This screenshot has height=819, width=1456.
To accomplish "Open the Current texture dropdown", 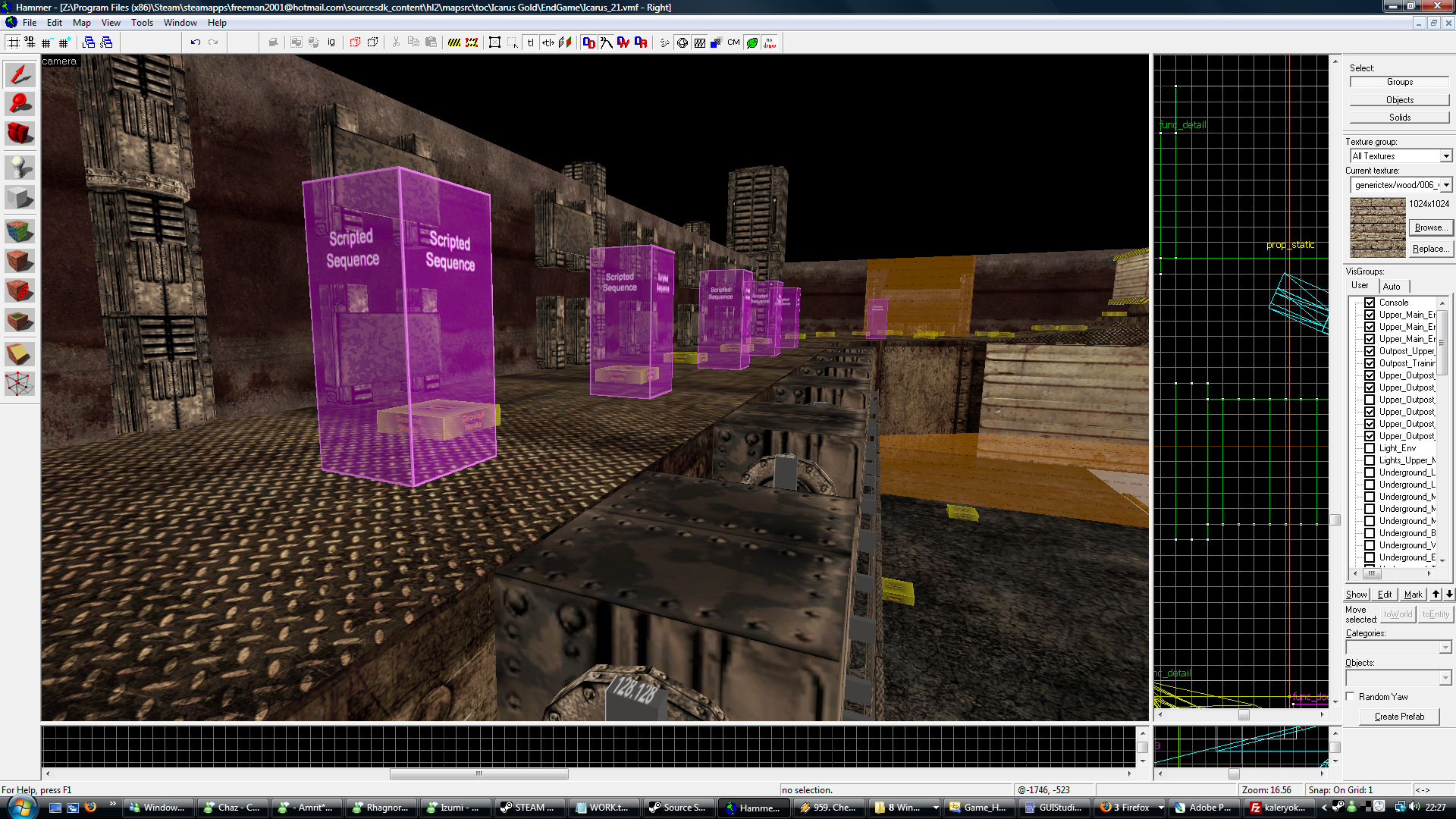I will coord(1446,185).
